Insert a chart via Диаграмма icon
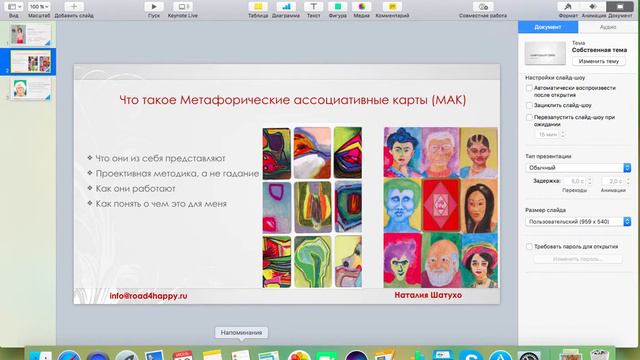The height and width of the screenshot is (360, 640). [286, 7]
